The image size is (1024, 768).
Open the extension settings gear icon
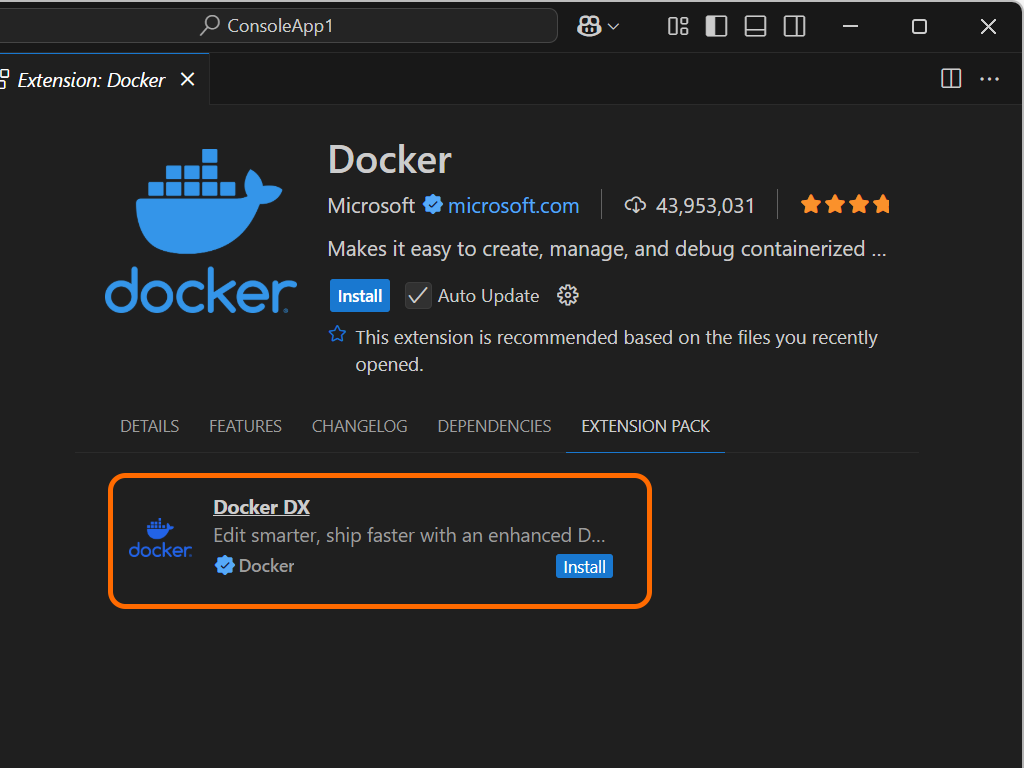click(x=567, y=295)
